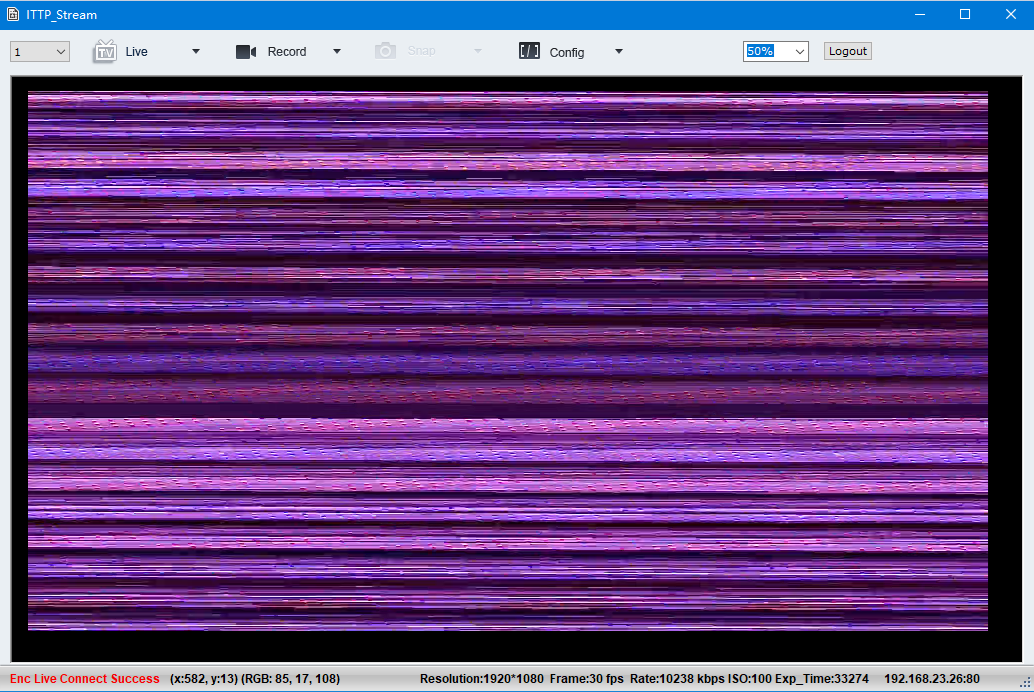Click the Record camcorder icon
The height and width of the screenshot is (692, 1034).
point(246,52)
